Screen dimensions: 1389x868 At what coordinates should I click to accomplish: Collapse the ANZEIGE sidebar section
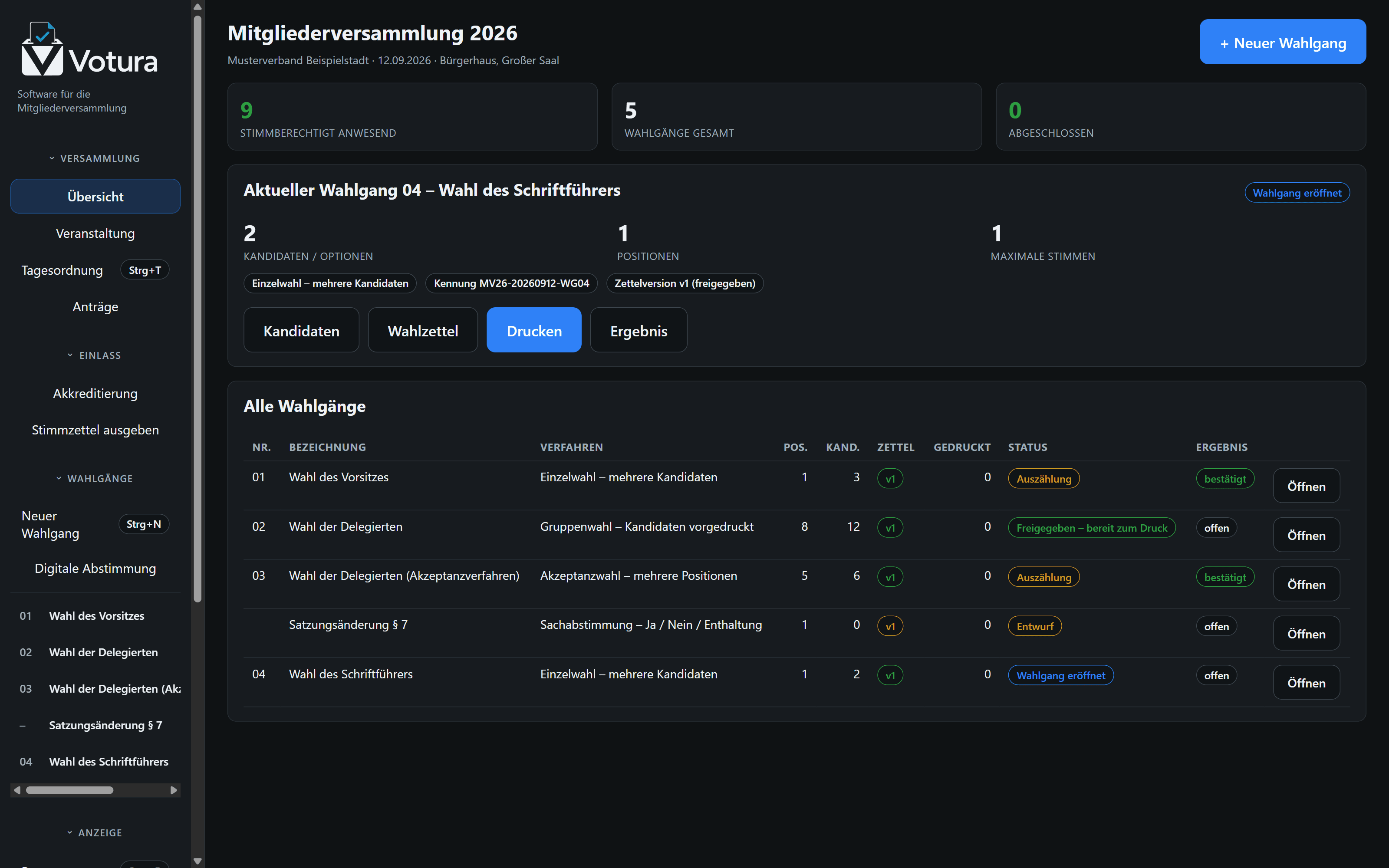(95, 832)
